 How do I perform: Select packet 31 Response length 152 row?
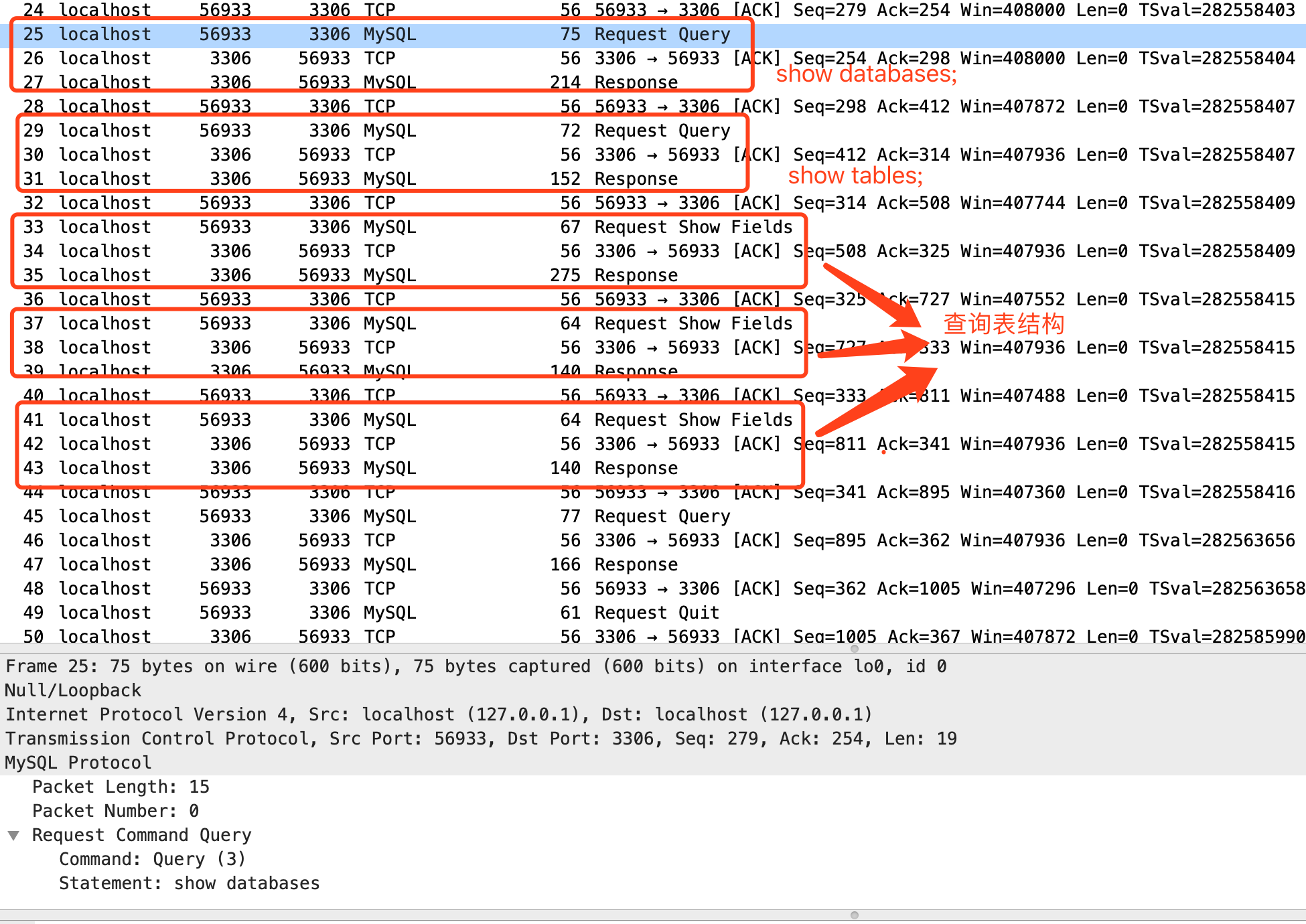point(653,179)
